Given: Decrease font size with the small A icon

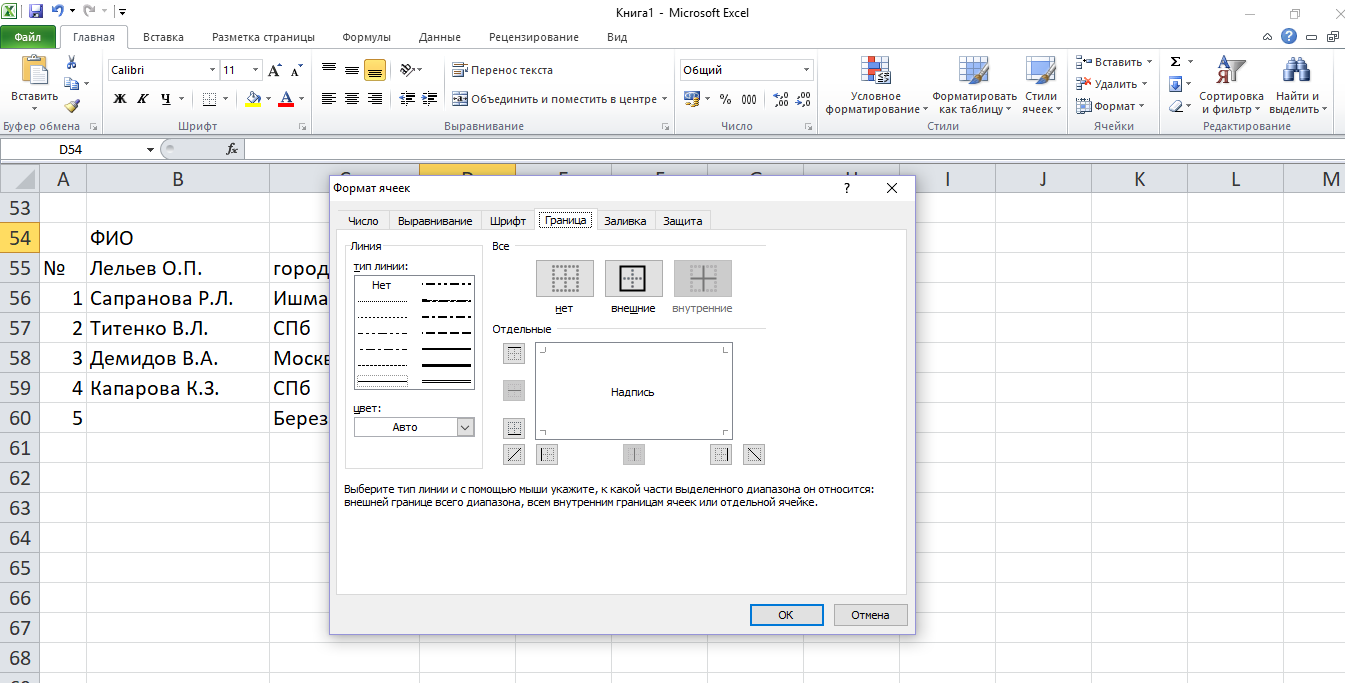Looking at the screenshot, I should pos(295,71).
